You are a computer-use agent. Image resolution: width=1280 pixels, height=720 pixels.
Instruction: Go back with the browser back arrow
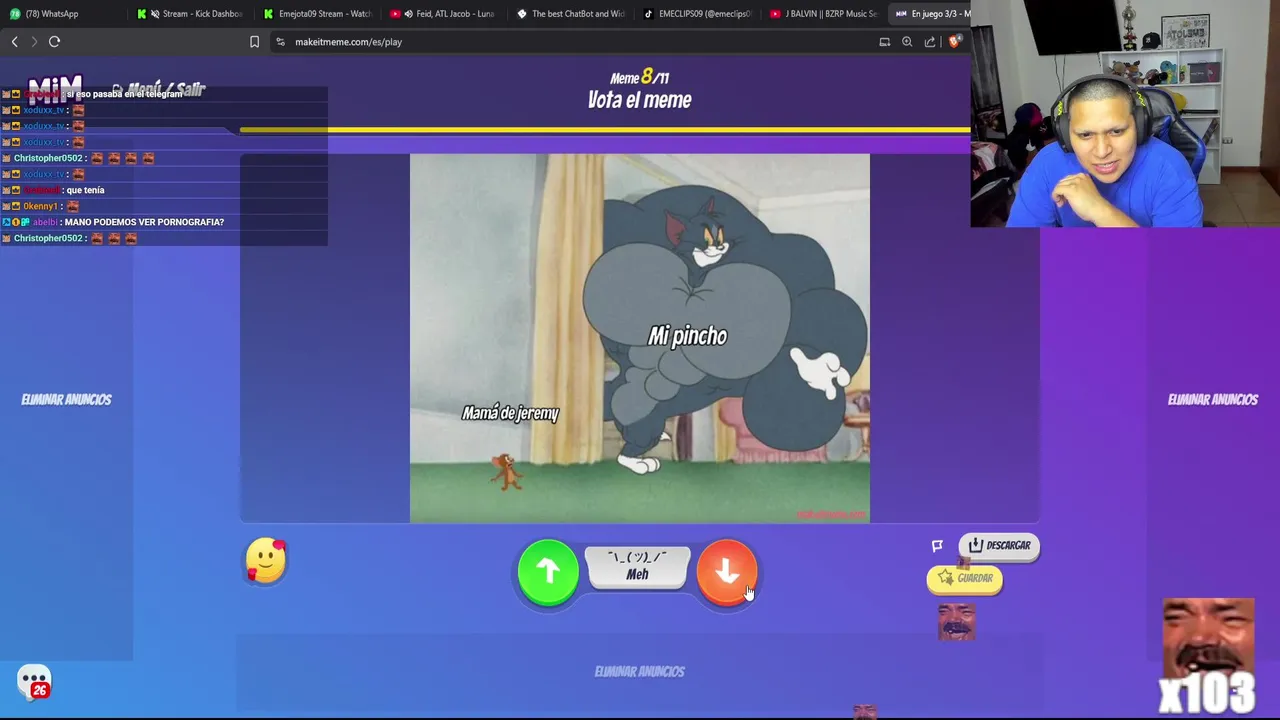(x=14, y=41)
